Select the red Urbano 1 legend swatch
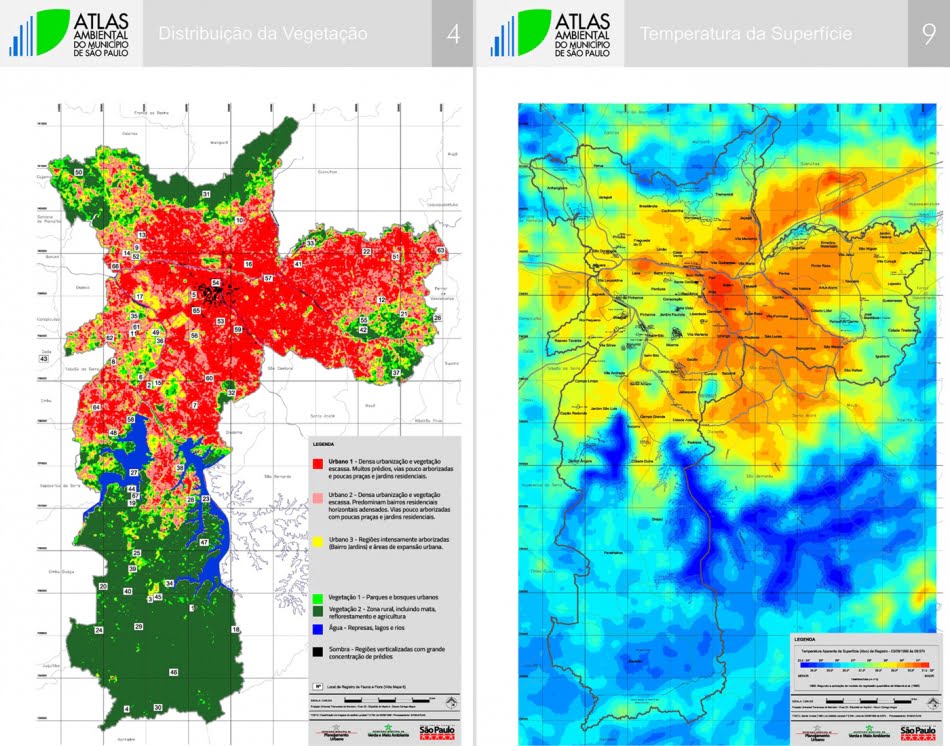The image size is (950, 746). click(x=318, y=464)
